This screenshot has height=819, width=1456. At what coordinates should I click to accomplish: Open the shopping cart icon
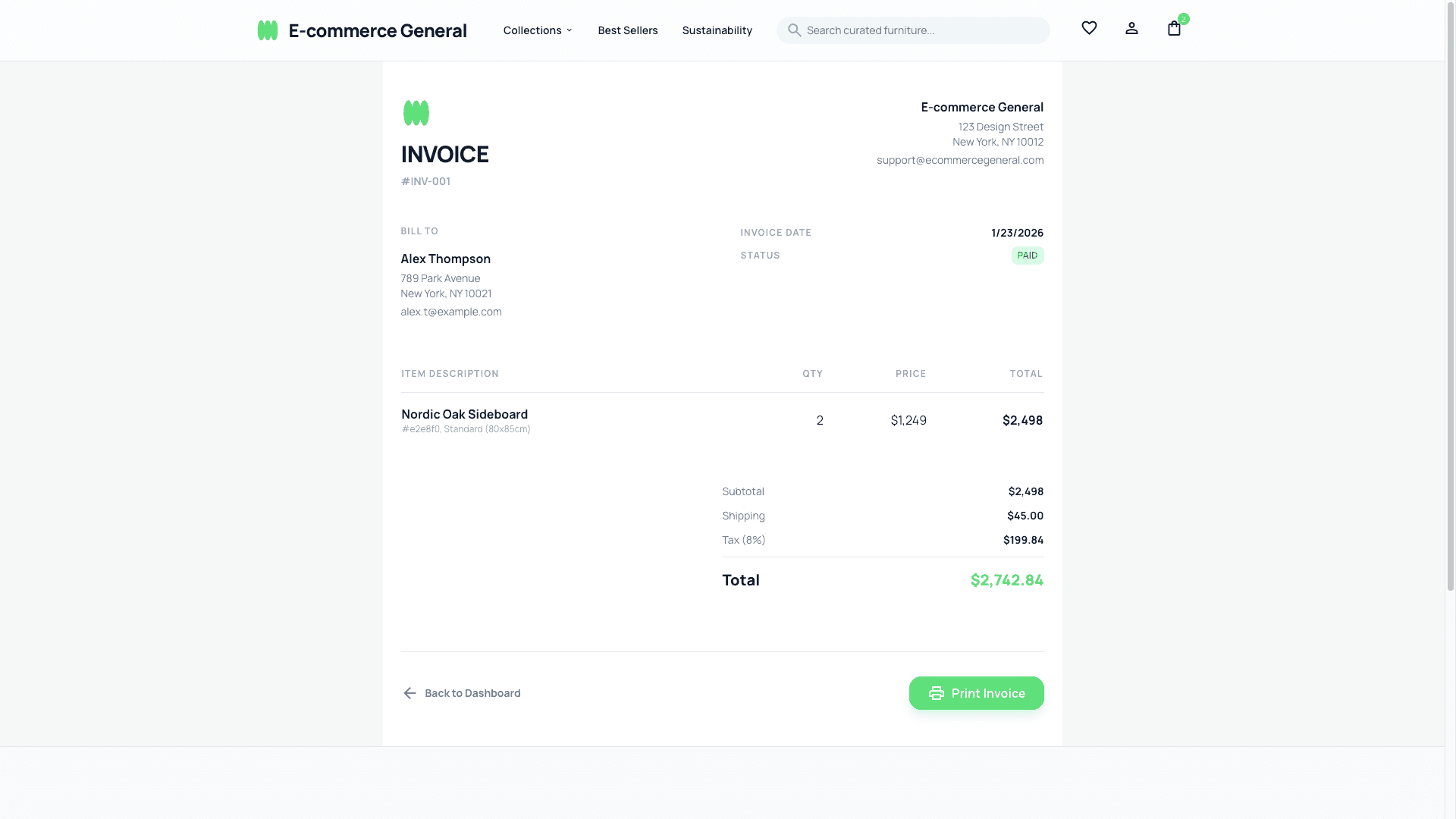pyautogui.click(x=1174, y=29)
